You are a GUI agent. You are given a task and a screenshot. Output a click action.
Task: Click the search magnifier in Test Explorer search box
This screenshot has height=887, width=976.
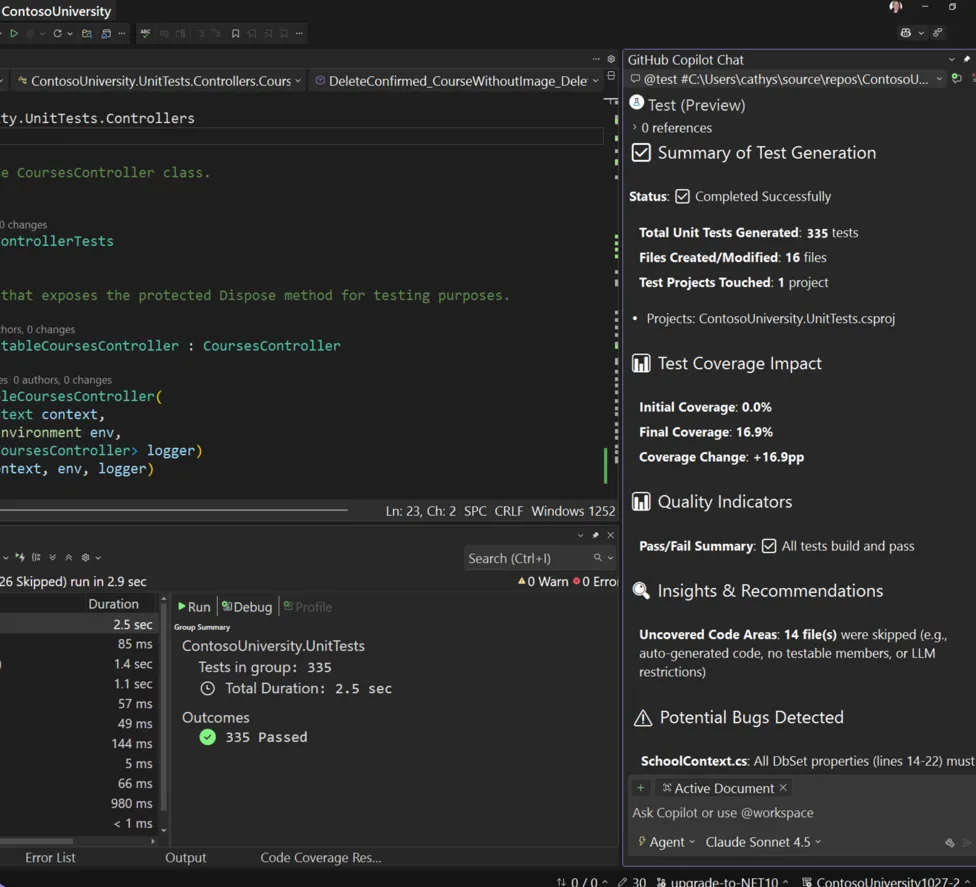pyautogui.click(x=598, y=558)
